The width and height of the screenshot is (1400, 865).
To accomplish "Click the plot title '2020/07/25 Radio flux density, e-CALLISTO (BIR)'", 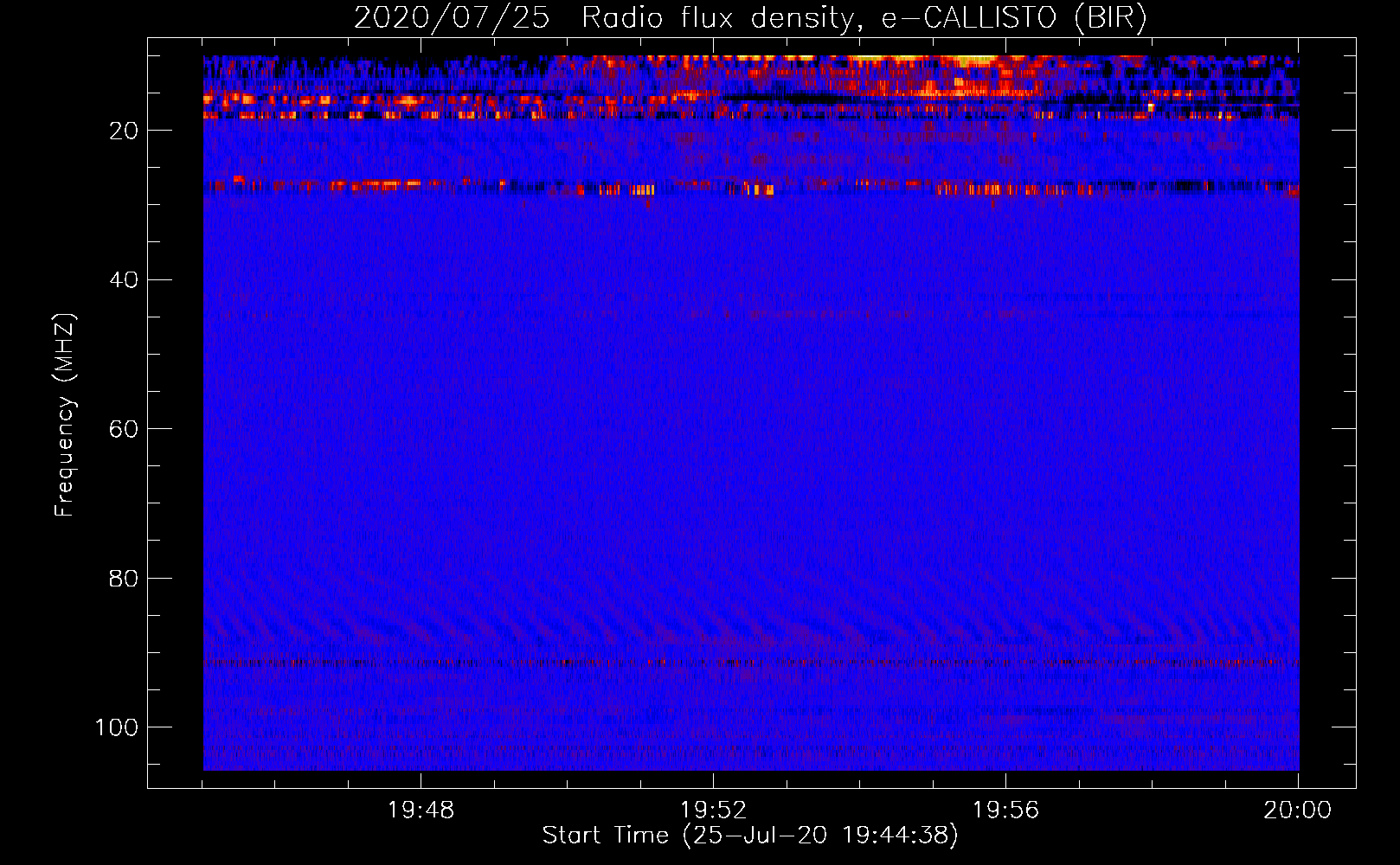I will [x=750, y=18].
